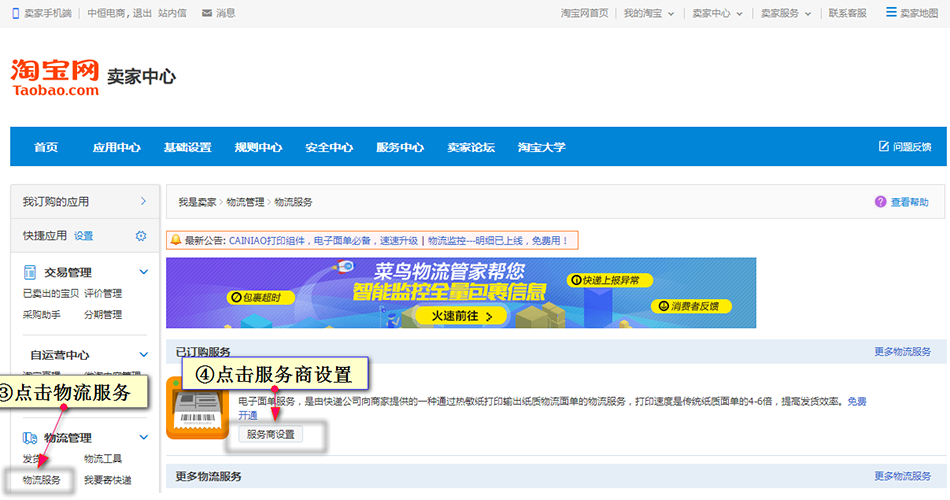The height and width of the screenshot is (500, 950).
Task: Expand the 我的淘宝 dropdown
Action: (671, 13)
